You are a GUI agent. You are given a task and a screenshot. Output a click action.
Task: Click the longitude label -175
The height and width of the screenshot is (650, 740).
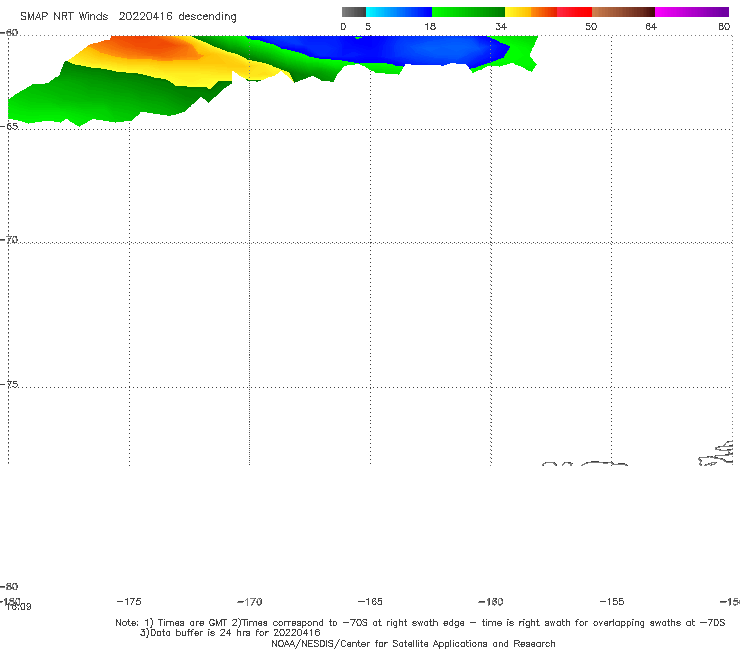click(129, 601)
